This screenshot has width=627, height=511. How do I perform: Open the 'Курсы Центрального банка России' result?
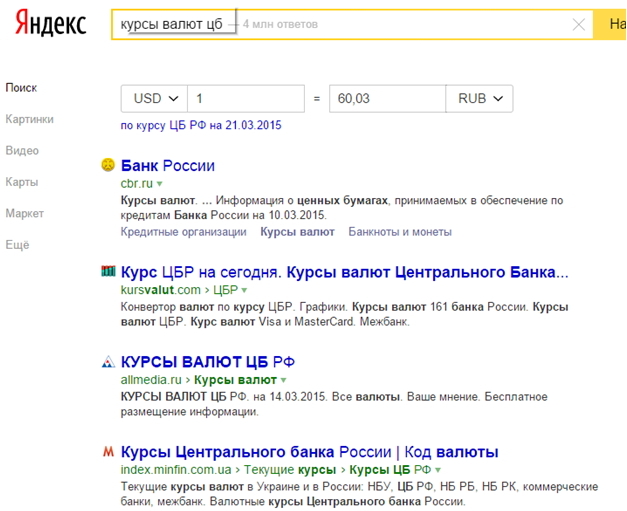tap(310, 452)
